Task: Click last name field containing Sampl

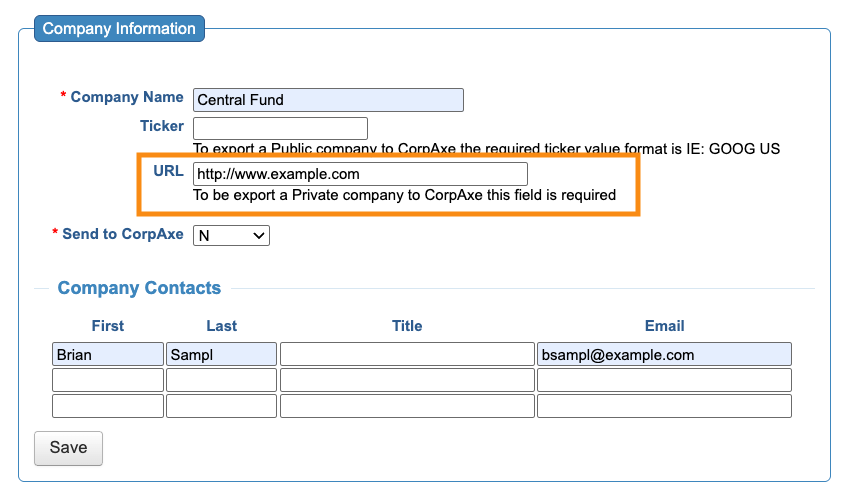Action: pos(221,354)
